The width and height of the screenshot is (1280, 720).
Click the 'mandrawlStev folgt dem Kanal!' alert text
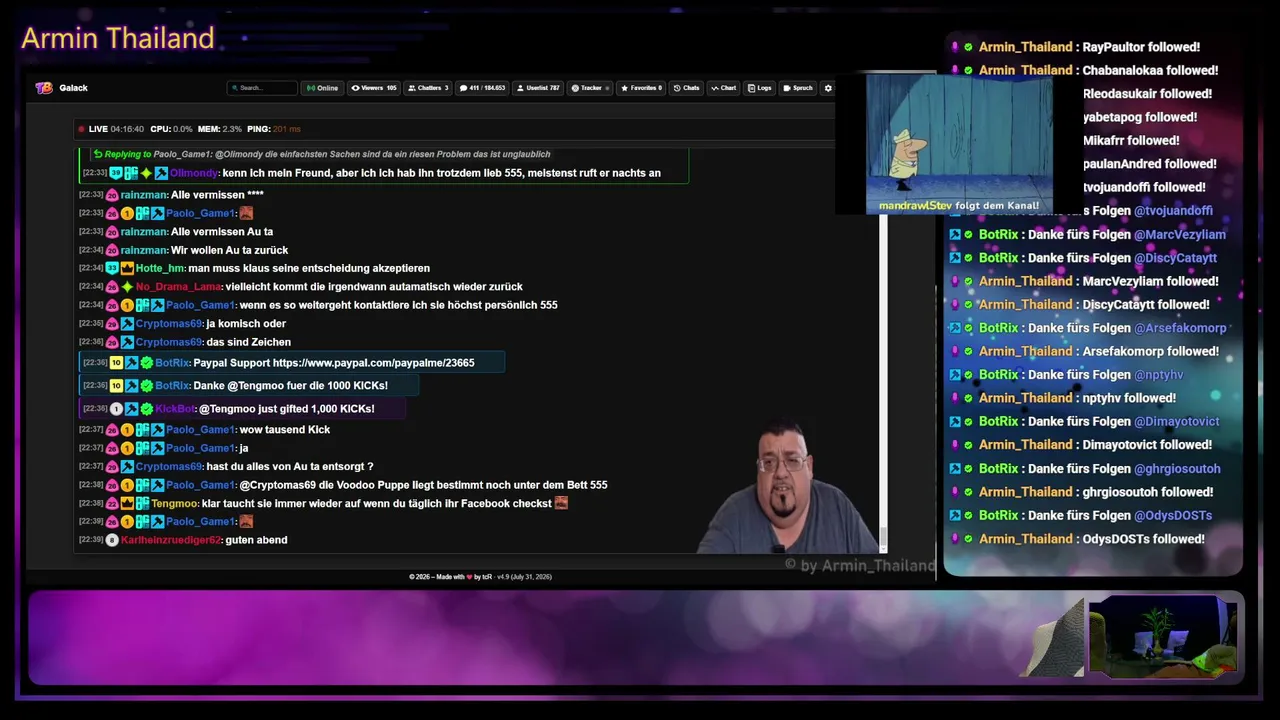pos(959,206)
